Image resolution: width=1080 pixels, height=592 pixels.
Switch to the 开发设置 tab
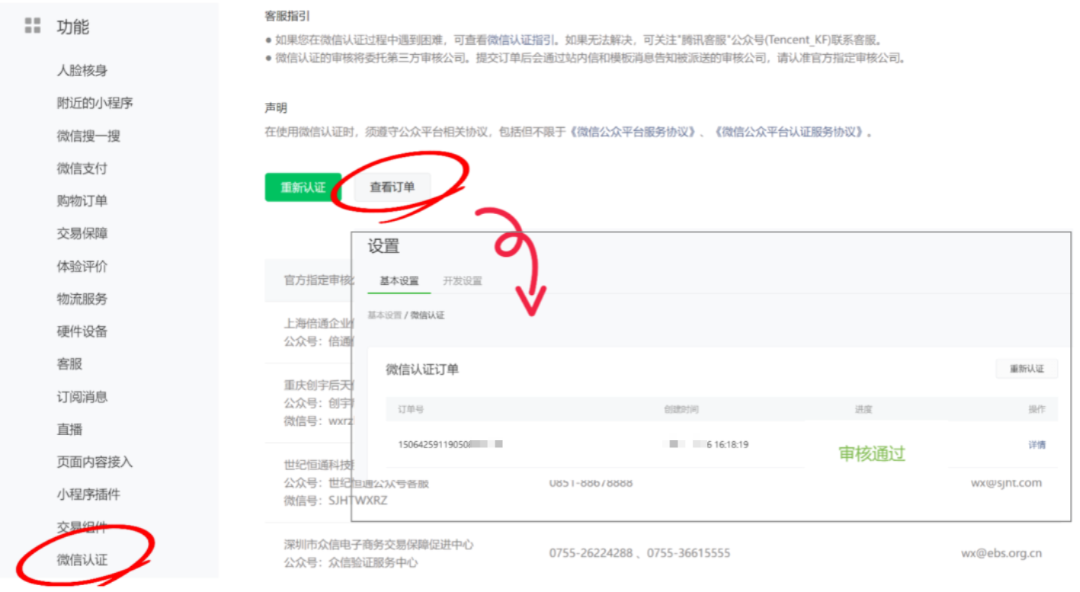(x=462, y=280)
